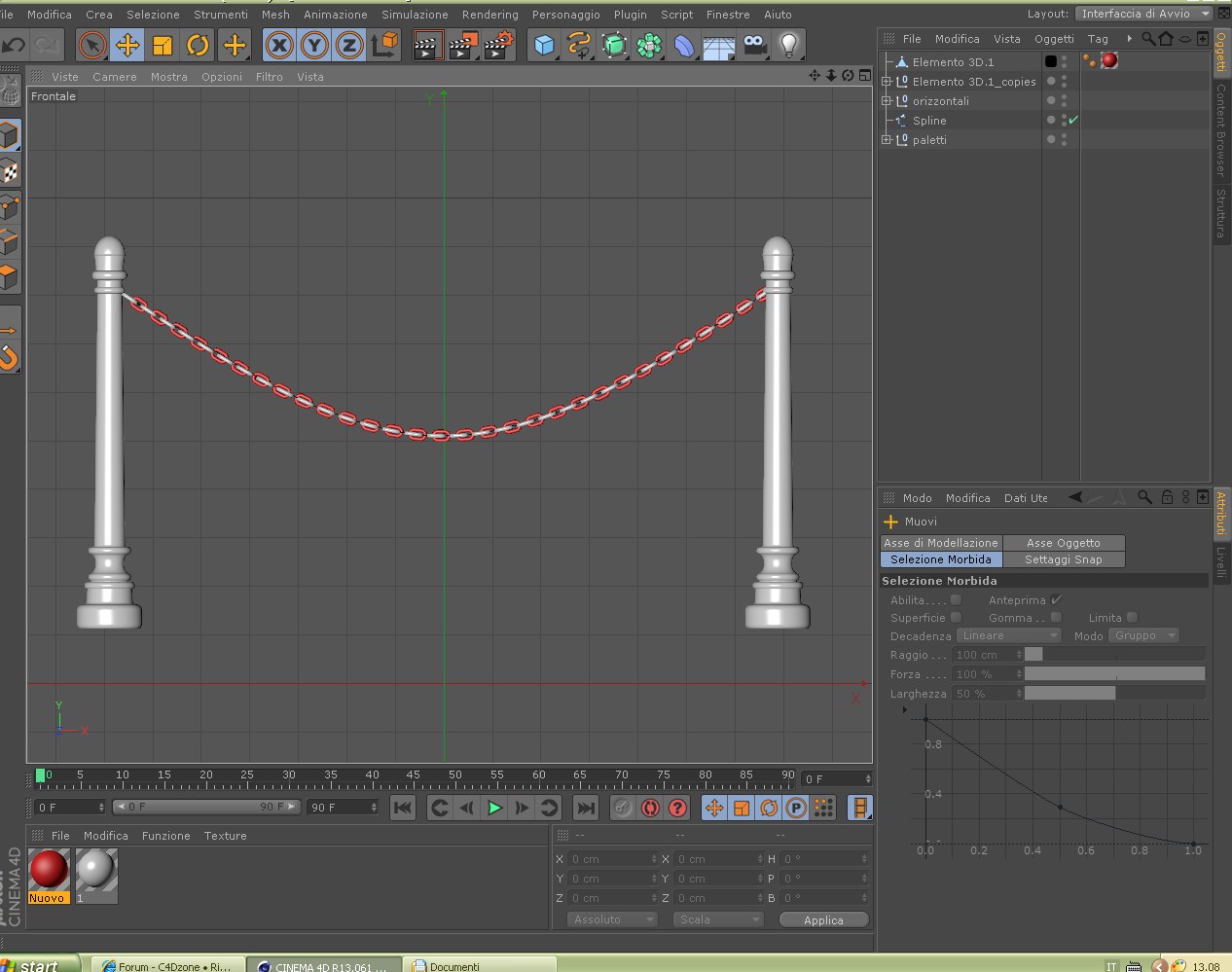Click the Undo arrow icon
This screenshot has height=972, width=1232.
[14, 45]
